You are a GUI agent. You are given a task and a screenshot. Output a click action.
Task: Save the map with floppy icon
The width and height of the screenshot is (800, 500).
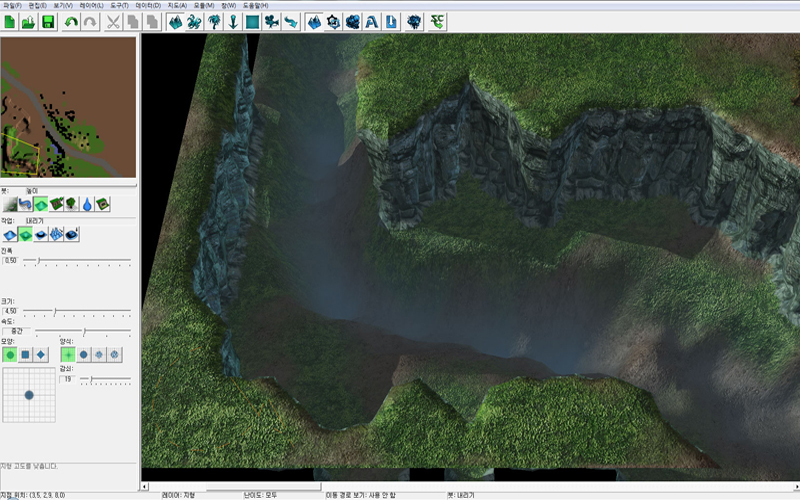click(48, 22)
